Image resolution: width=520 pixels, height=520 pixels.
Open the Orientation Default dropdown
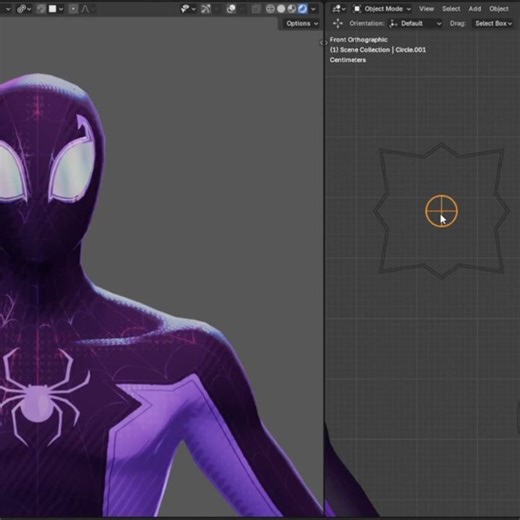[x=415, y=23]
